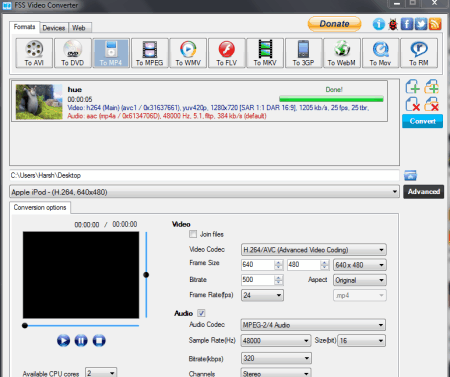This screenshot has width=450, height=377.
Task: Click the play button under preview
Action: click(63, 341)
